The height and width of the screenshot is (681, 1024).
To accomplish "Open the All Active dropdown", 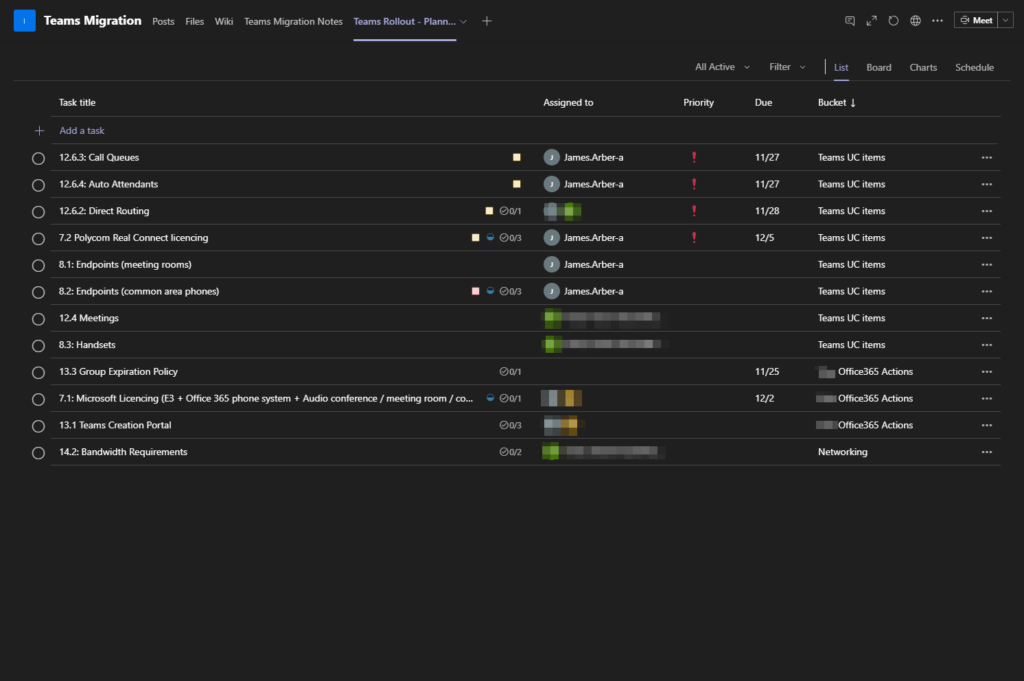I will pyautogui.click(x=722, y=67).
